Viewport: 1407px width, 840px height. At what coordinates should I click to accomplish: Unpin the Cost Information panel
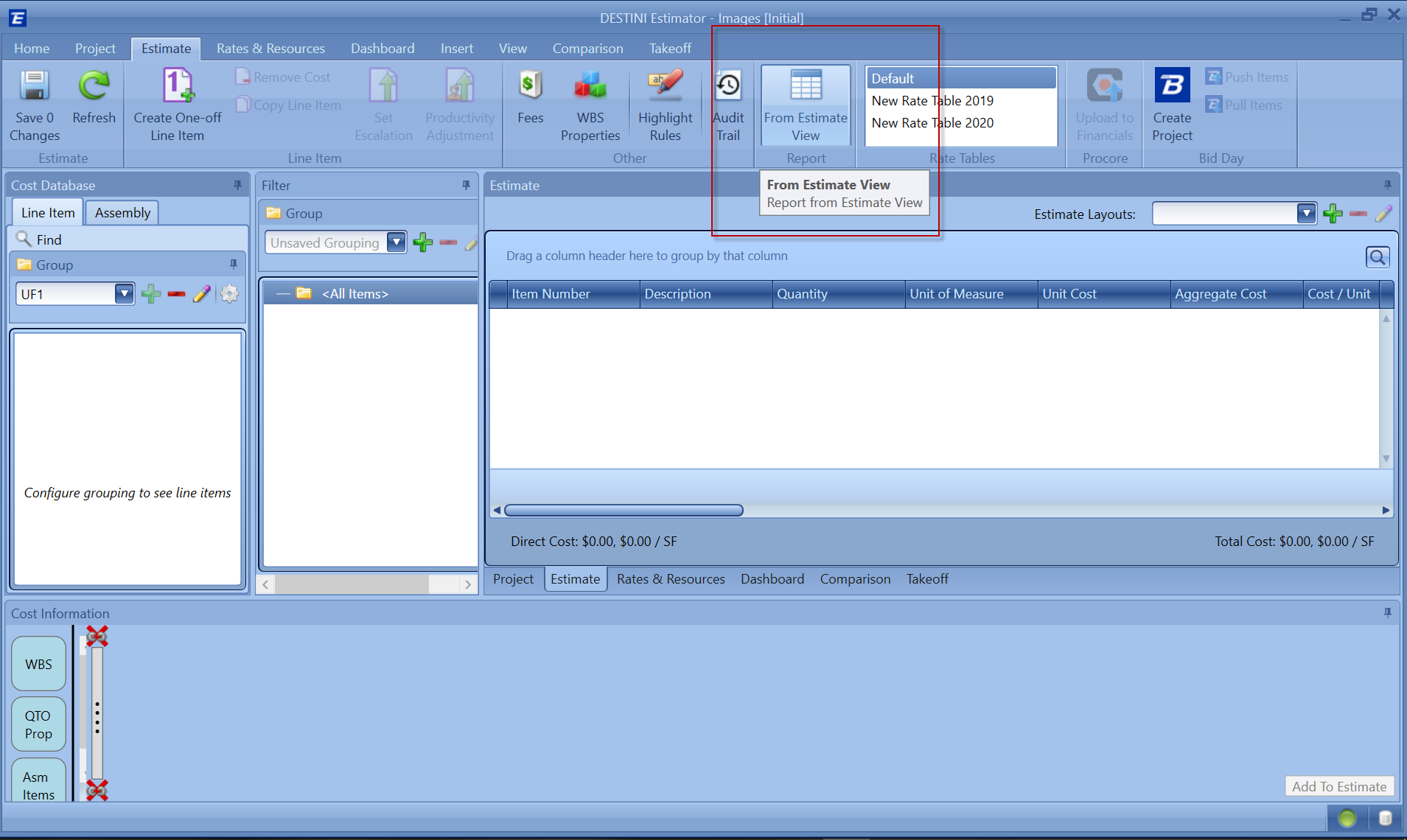[1388, 612]
